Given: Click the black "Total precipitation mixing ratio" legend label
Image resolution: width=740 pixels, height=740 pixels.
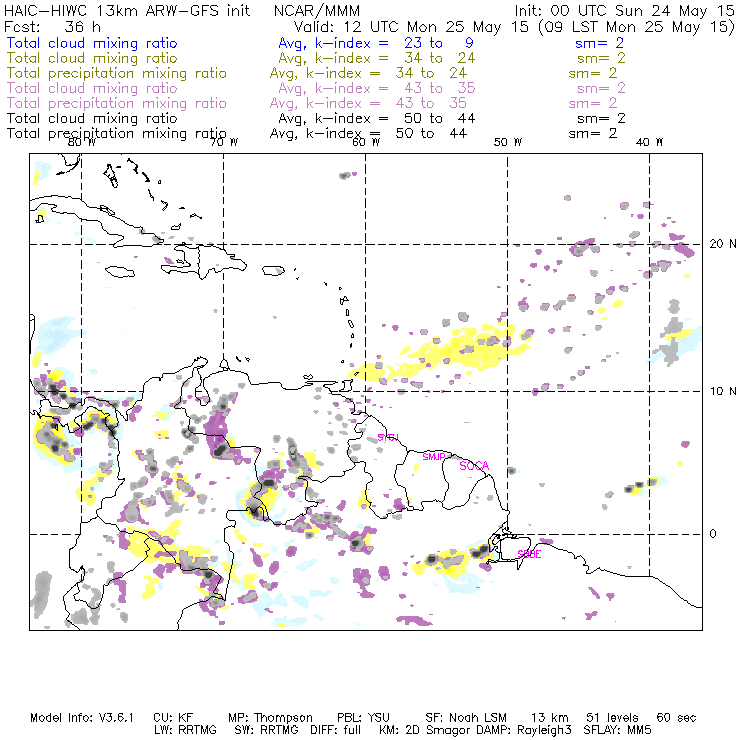Looking at the screenshot, I should tap(117, 134).
